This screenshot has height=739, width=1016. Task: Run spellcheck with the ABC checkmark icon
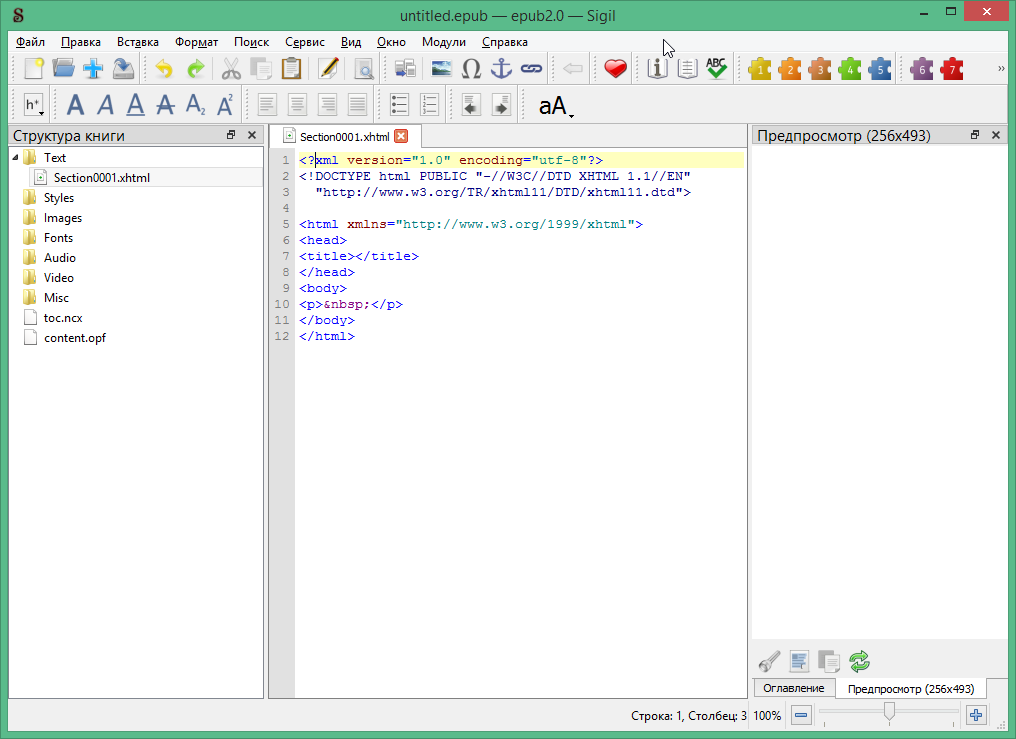tap(716, 69)
